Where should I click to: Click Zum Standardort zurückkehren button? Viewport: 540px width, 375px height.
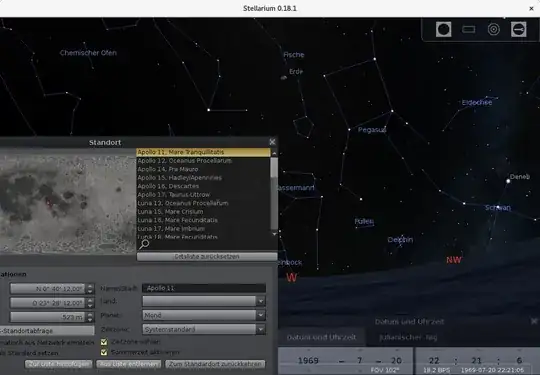click(x=215, y=364)
